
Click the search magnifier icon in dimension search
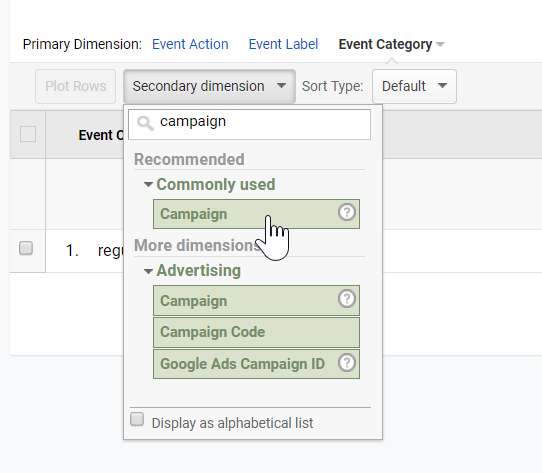coord(145,123)
